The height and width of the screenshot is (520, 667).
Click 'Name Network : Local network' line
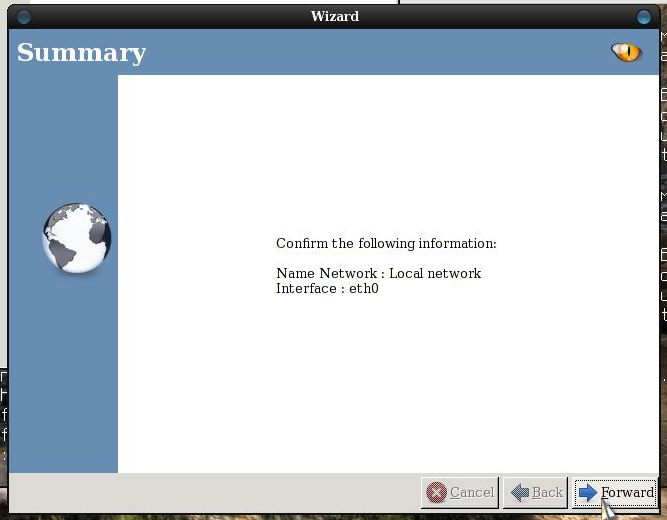point(379,273)
